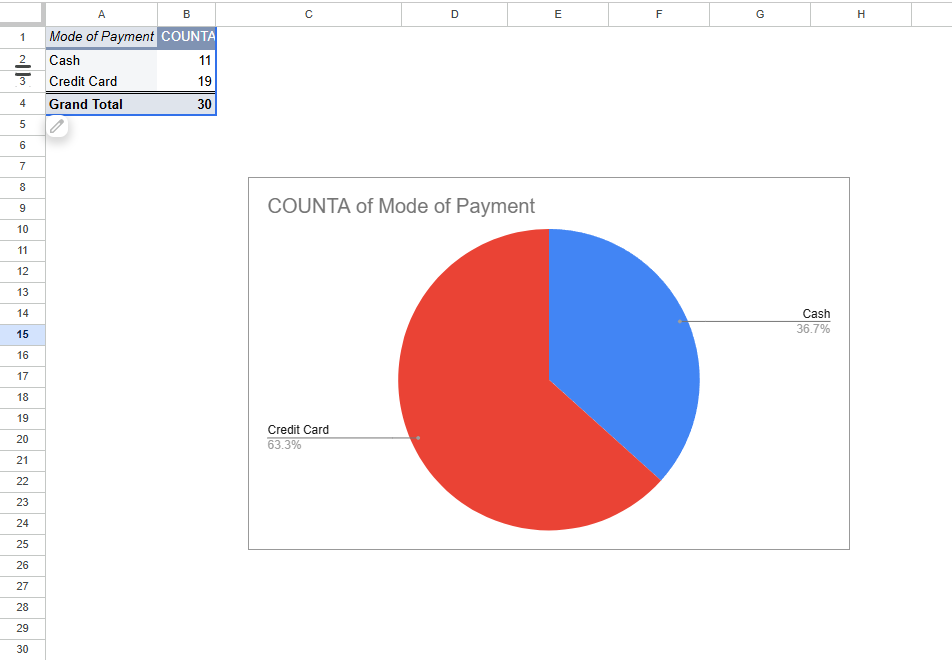The width and height of the screenshot is (952, 660).
Task: Click the select-all corner box
Action: (22, 13)
